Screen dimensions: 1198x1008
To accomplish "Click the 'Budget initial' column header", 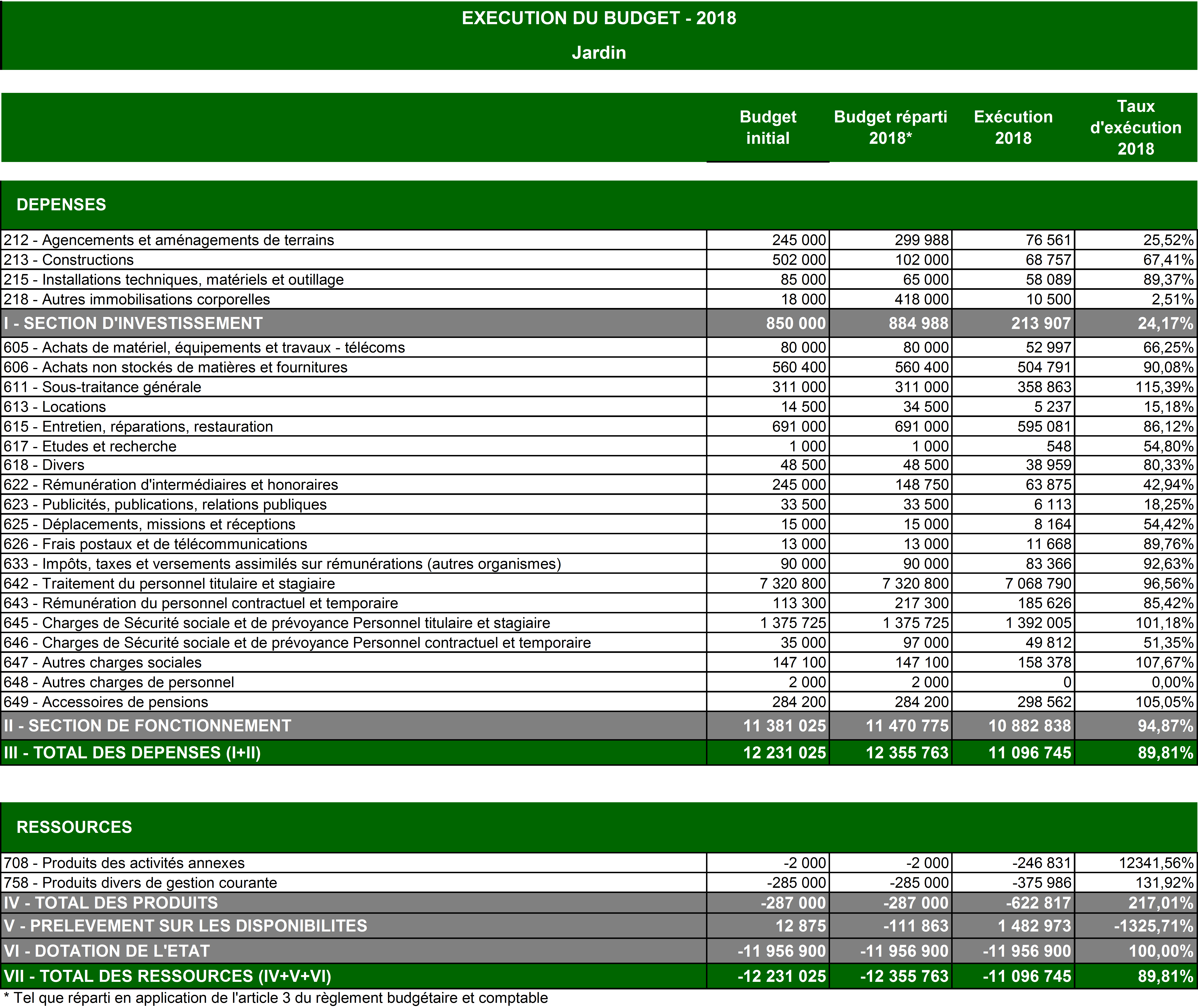I will 767,127.
